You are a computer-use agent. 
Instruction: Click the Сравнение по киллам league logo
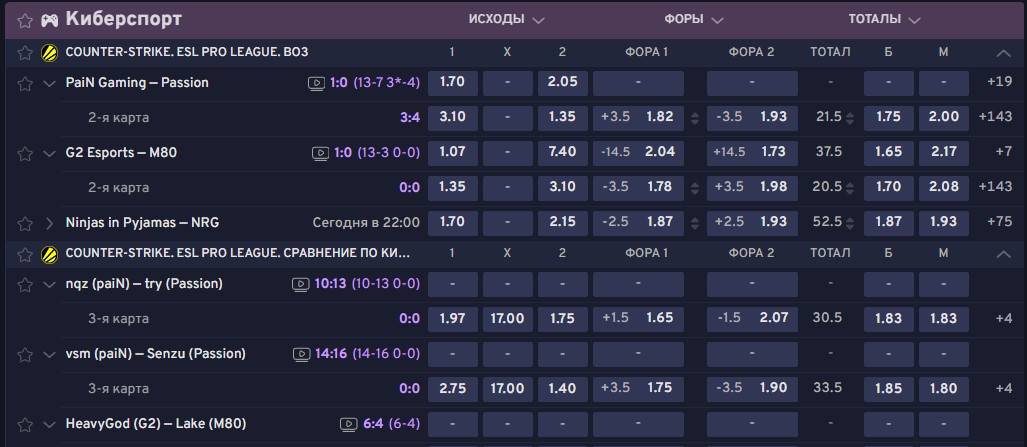coord(49,255)
